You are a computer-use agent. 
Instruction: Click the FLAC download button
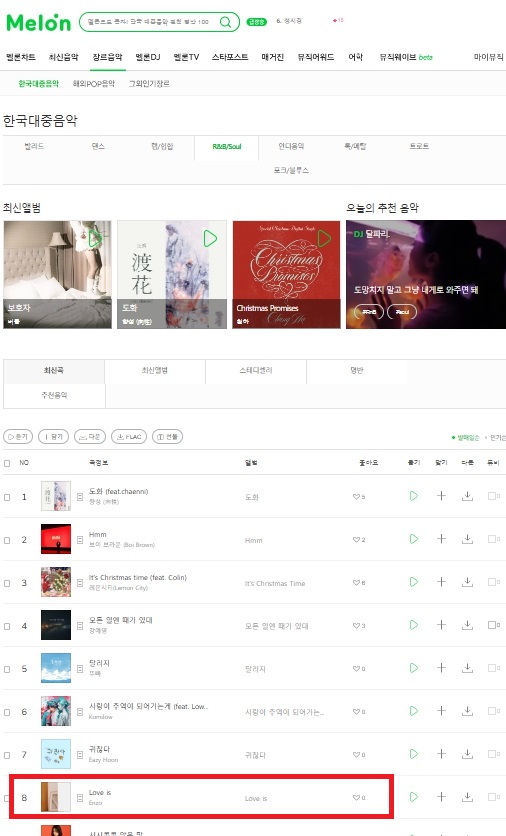[x=128, y=437]
